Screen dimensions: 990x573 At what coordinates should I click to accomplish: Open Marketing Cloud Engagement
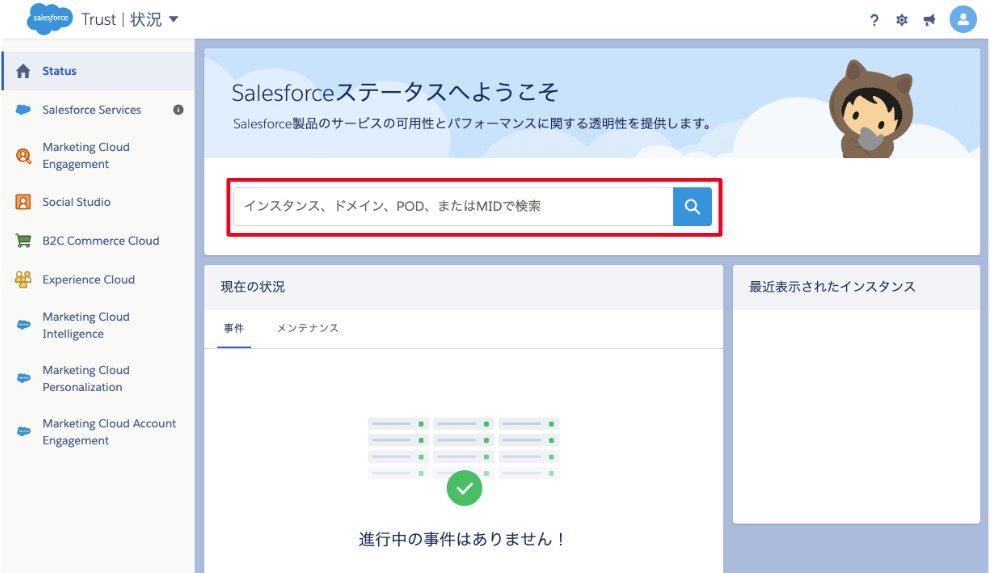point(86,155)
